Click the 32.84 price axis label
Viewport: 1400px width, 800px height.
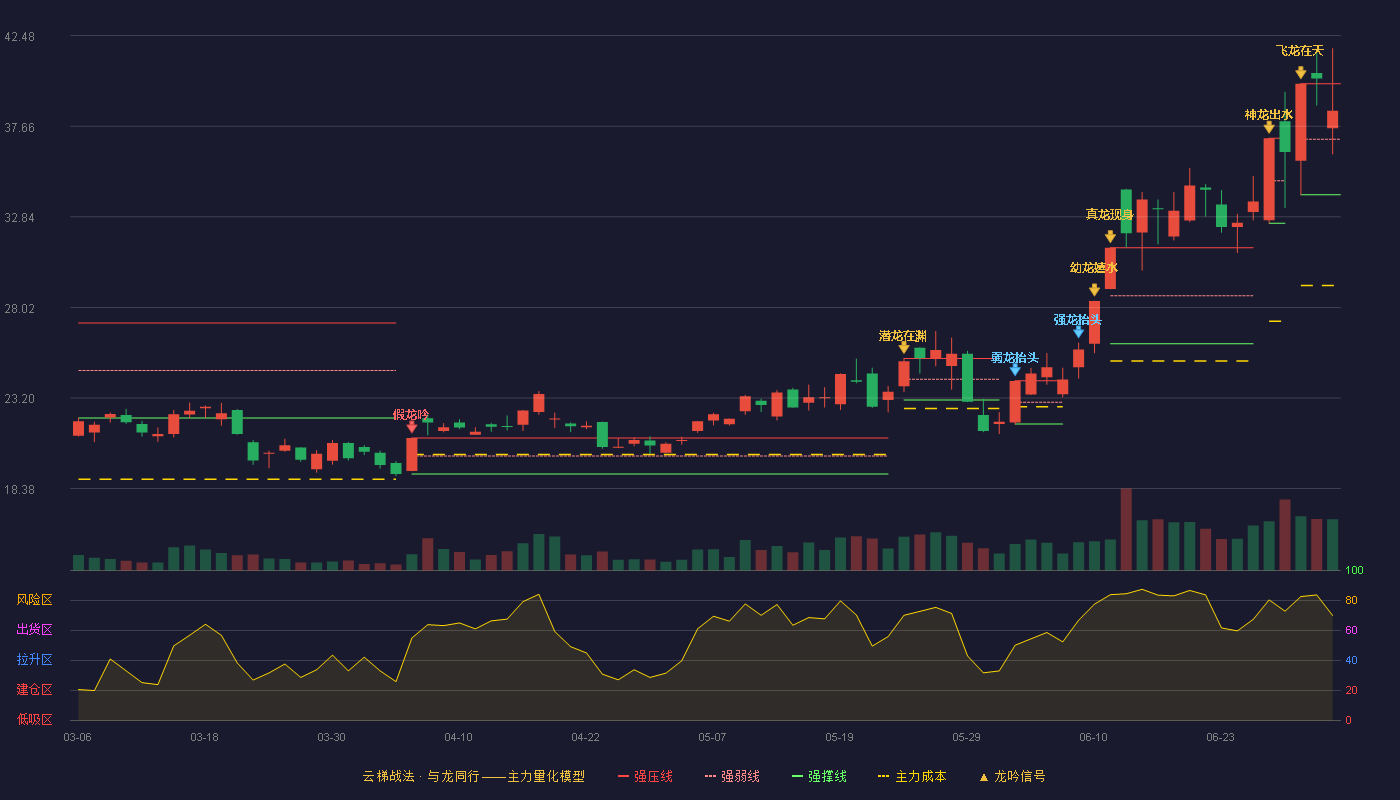19,218
